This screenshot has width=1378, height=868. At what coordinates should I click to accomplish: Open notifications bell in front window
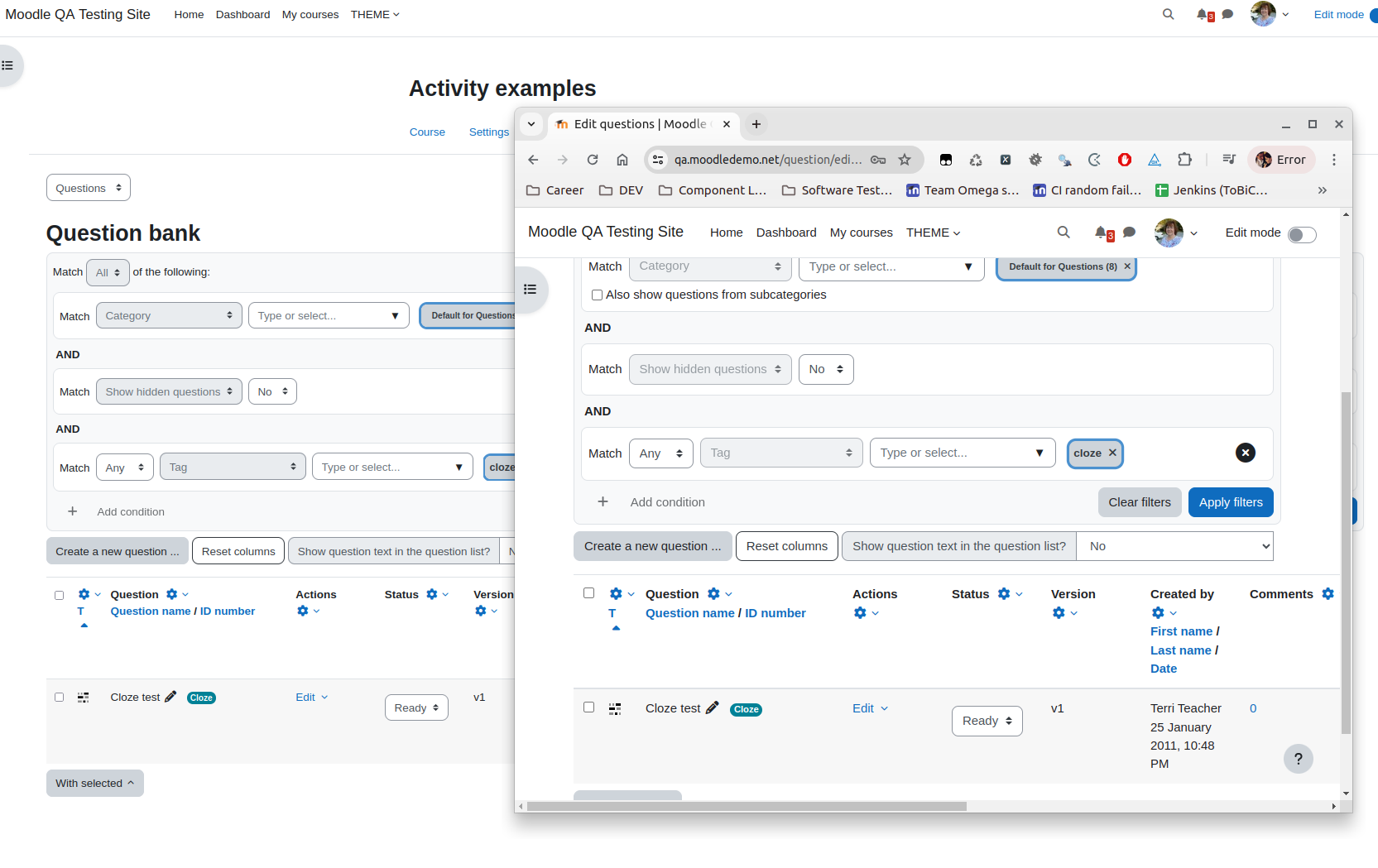click(1102, 233)
